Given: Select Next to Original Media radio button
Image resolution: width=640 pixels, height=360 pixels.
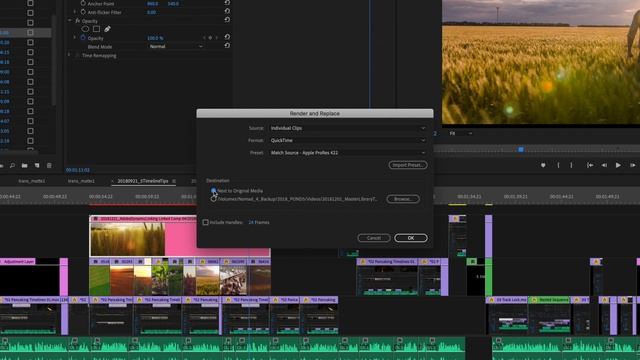Looking at the screenshot, I should click(x=213, y=191).
